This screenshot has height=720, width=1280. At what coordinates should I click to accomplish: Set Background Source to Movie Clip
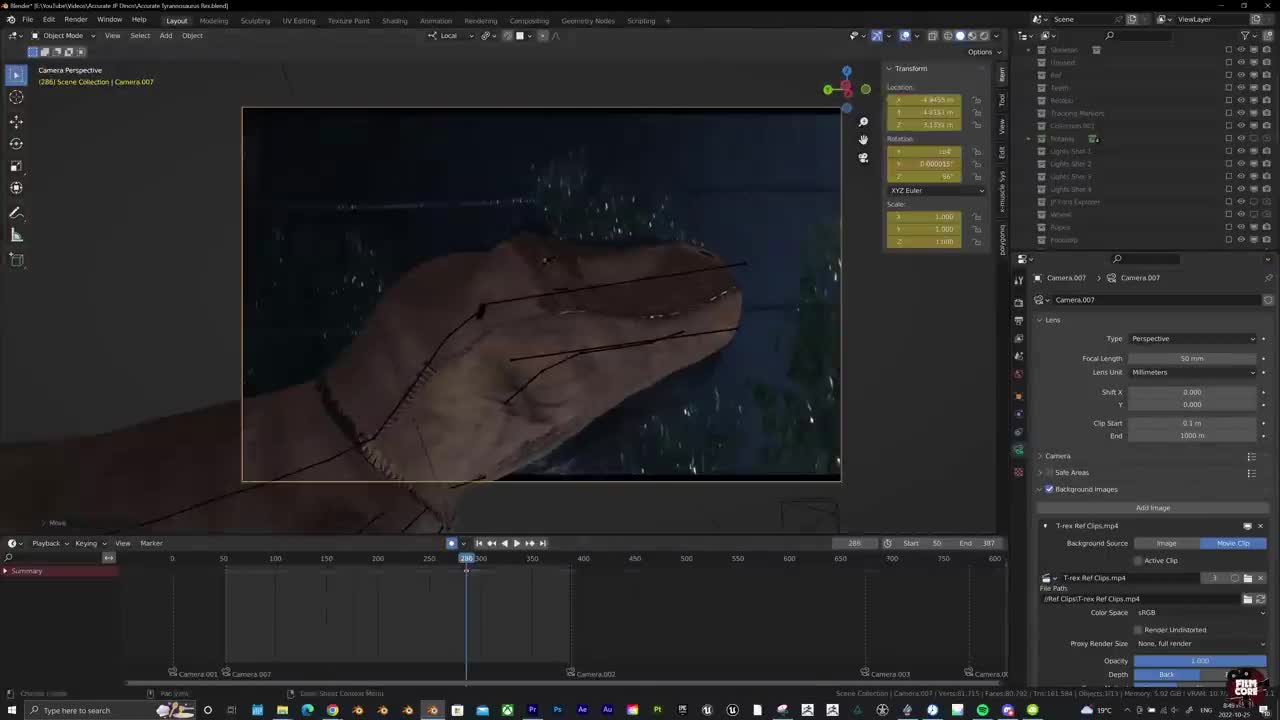(1233, 544)
